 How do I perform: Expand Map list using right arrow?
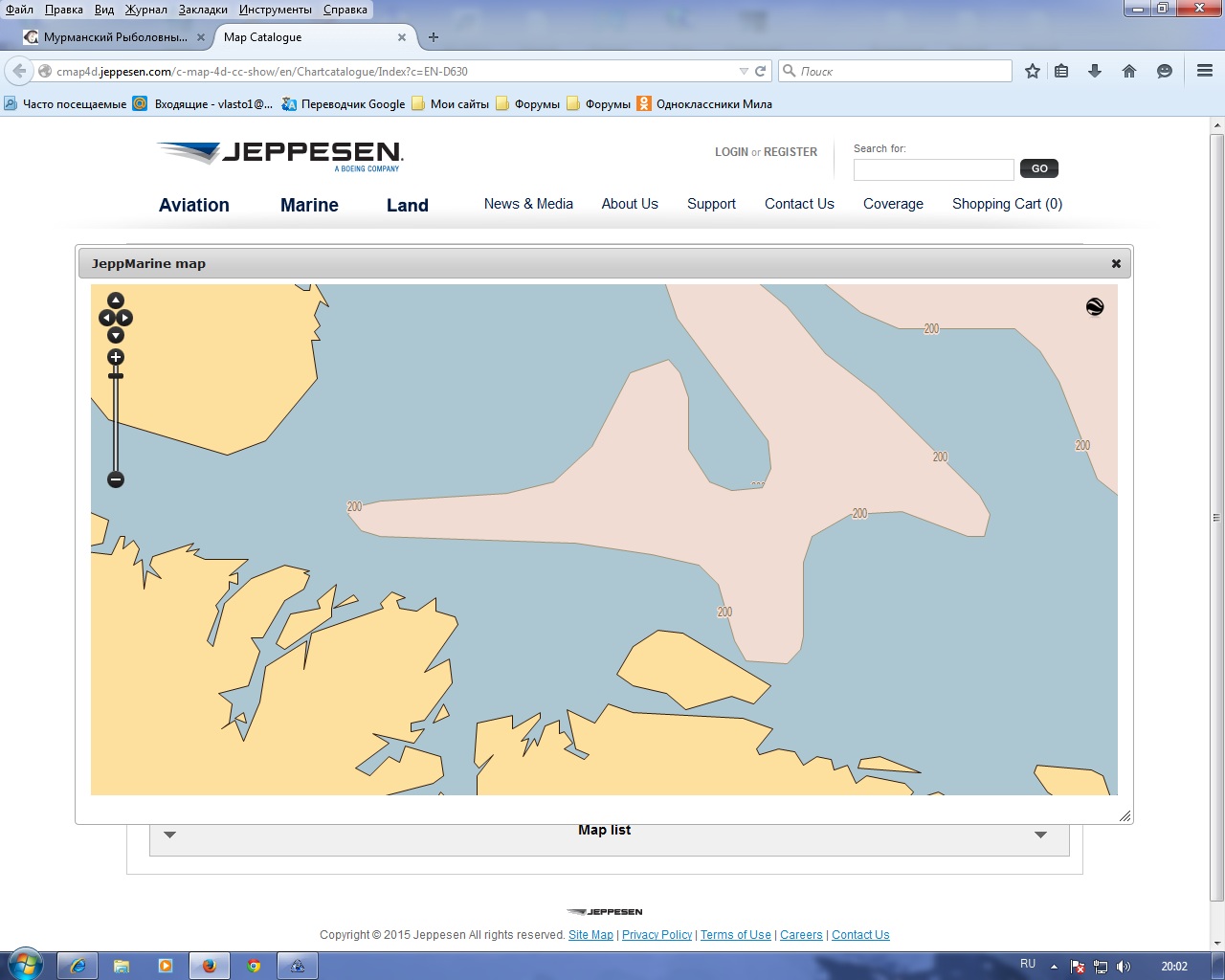coord(1040,835)
